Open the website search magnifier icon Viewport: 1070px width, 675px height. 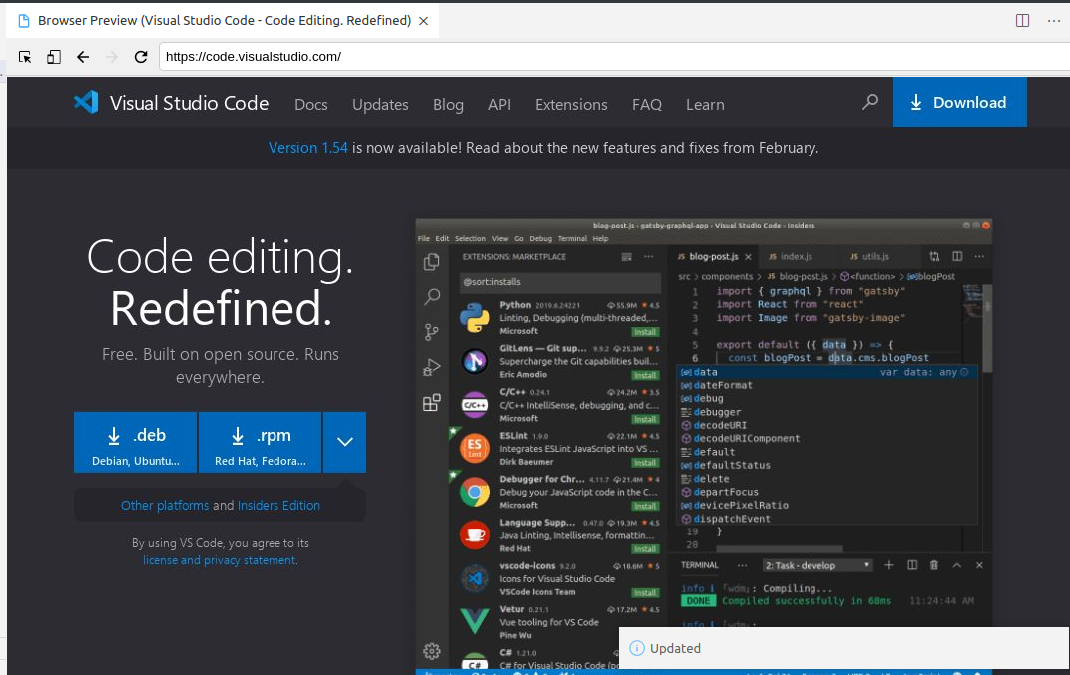pos(869,102)
